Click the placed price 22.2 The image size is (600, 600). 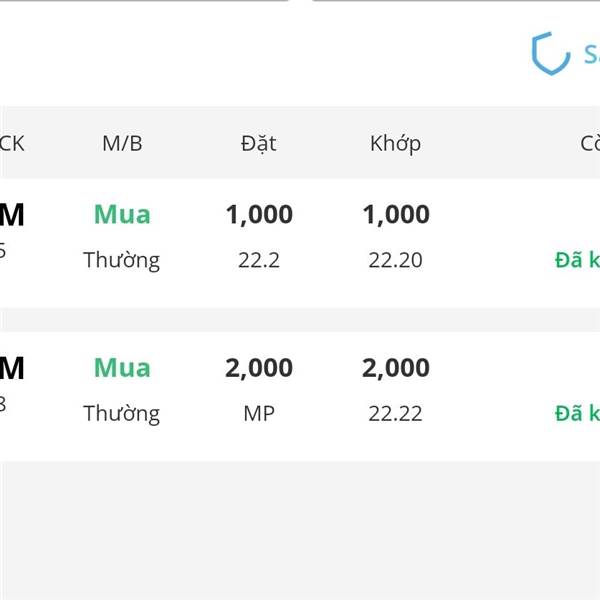coord(259,261)
